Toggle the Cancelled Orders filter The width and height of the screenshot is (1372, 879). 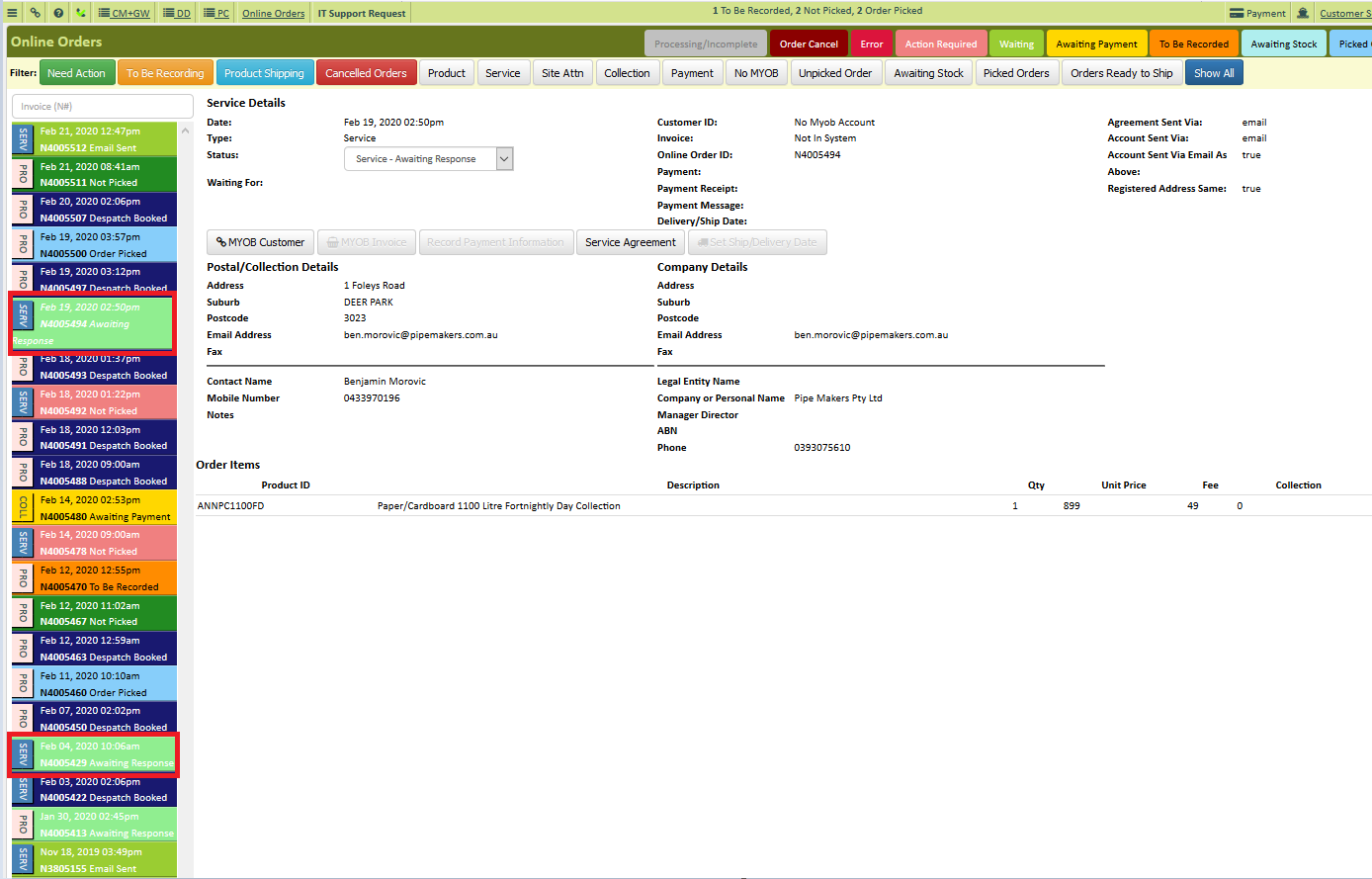click(x=366, y=73)
